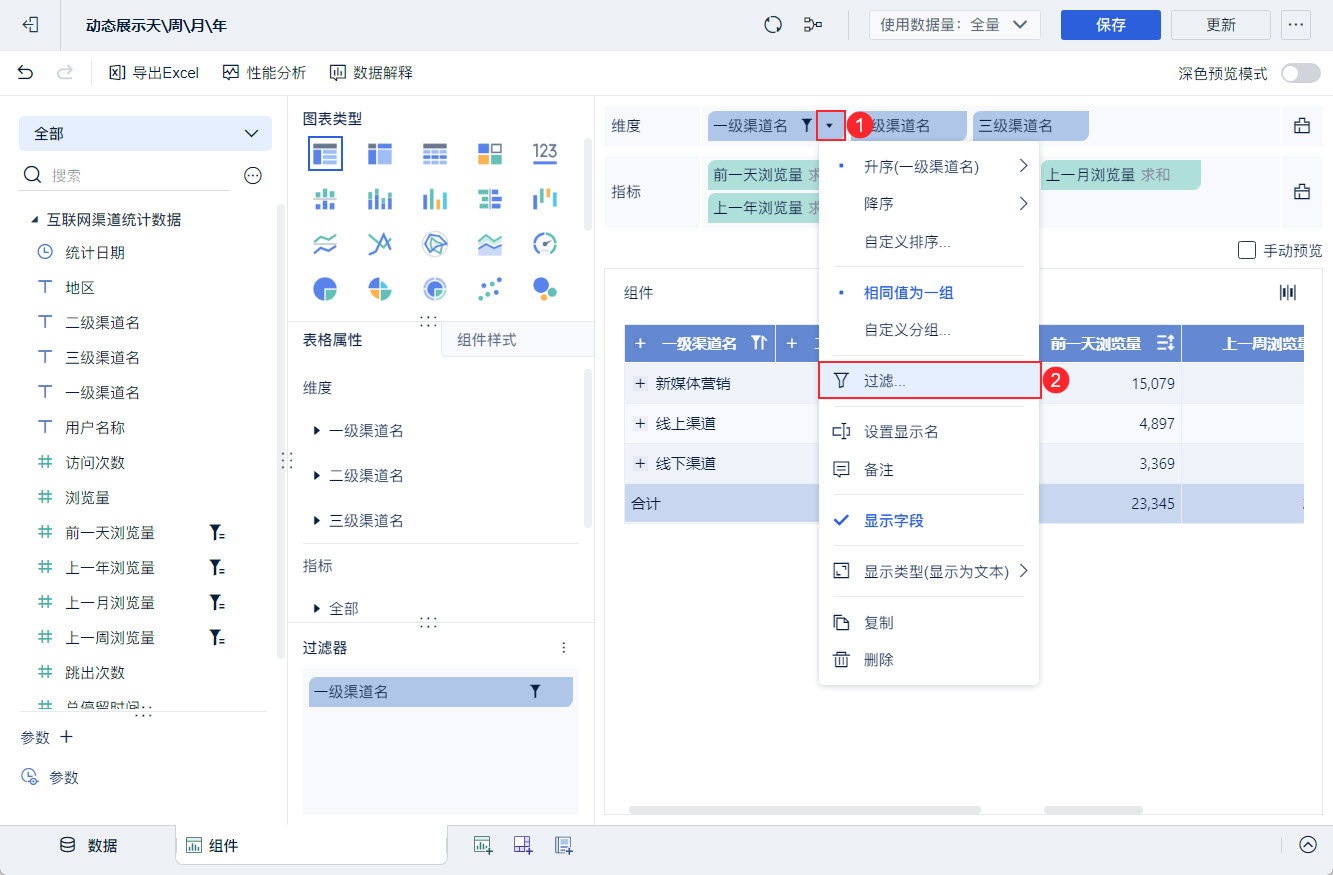
Task: Click the filter icon beside 上一周浏览量 field
Action: point(217,638)
